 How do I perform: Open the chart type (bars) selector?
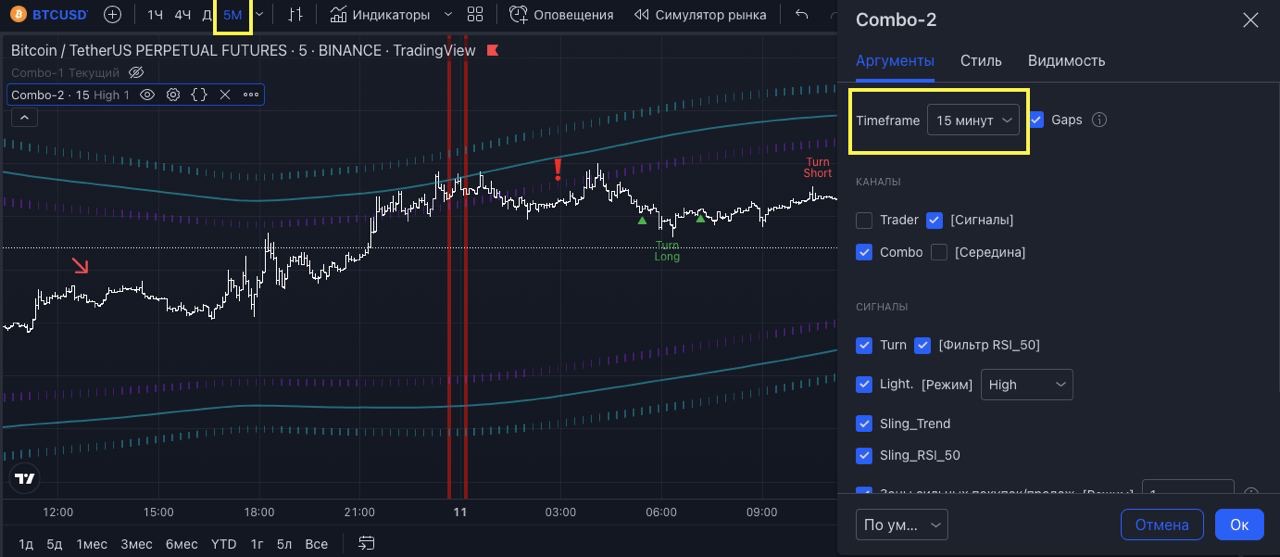(295, 15)
